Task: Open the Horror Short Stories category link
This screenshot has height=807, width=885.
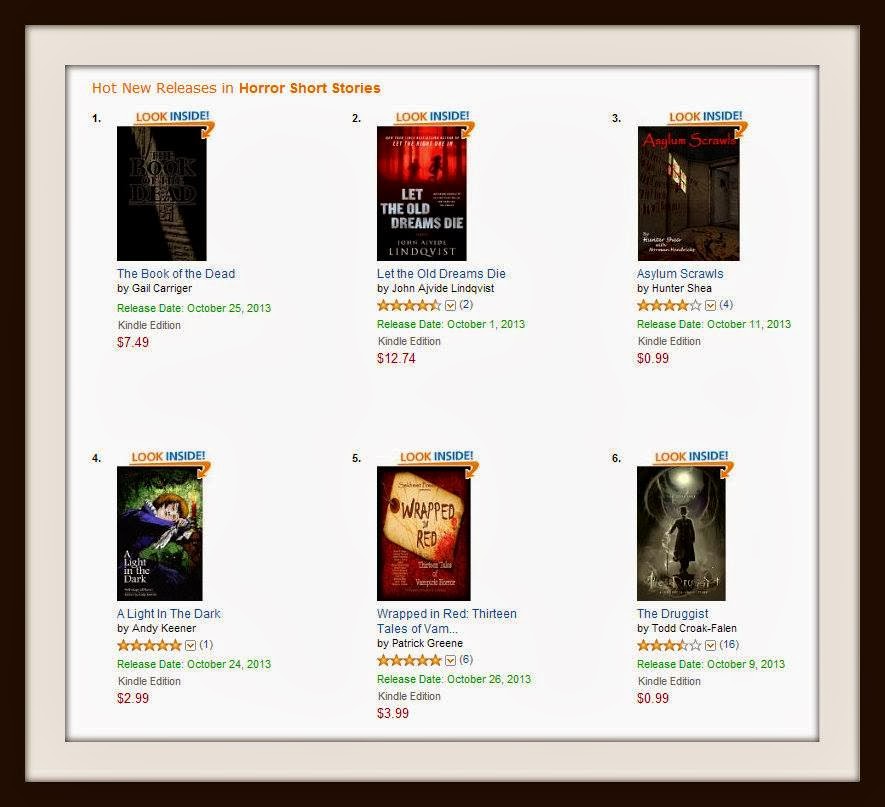Action: tap(309, 88)
